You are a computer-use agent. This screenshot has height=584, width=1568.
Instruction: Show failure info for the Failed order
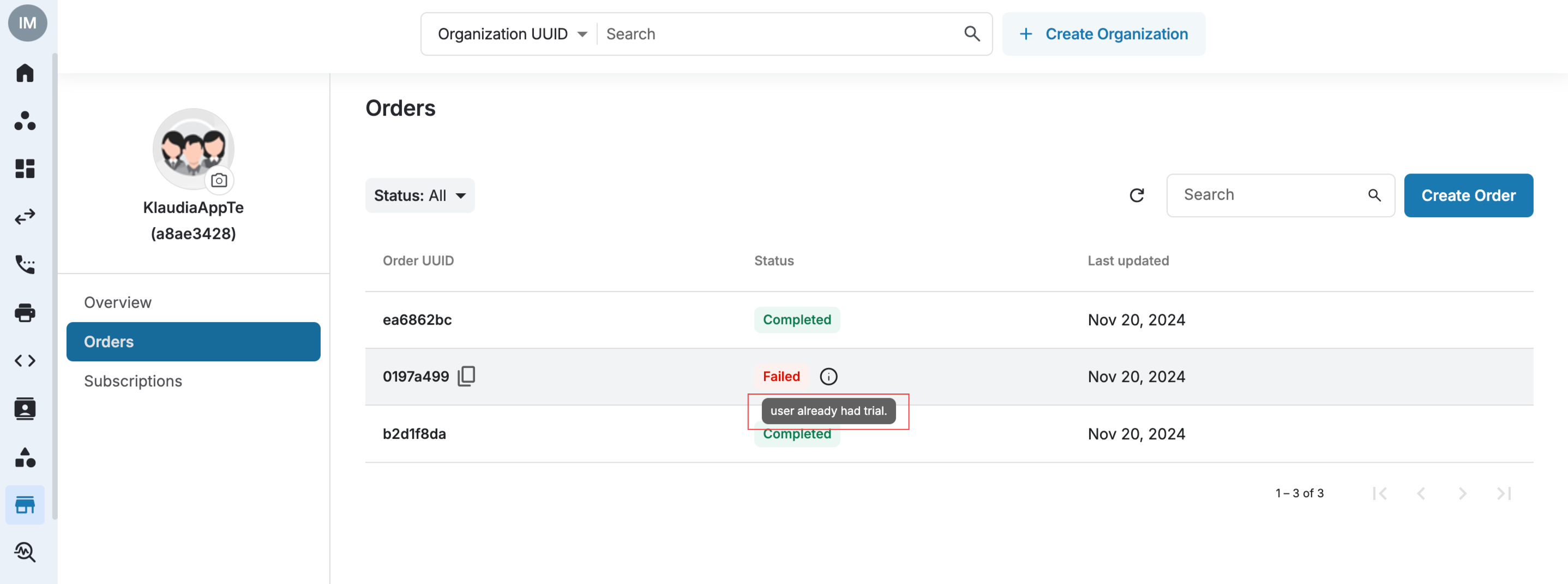point(828,377)
